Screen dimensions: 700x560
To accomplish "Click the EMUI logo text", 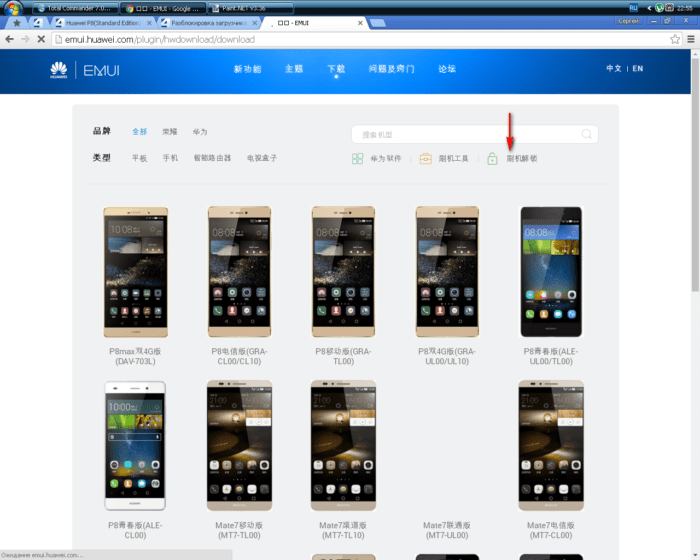I will pyautogui.click(x=101, y=71).
